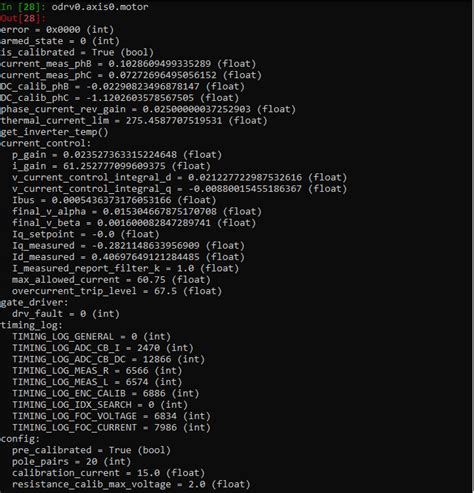This screenshot has width=474, height=493.
Task: Select the is_calibrated = True line
Action: pos(77,53)
